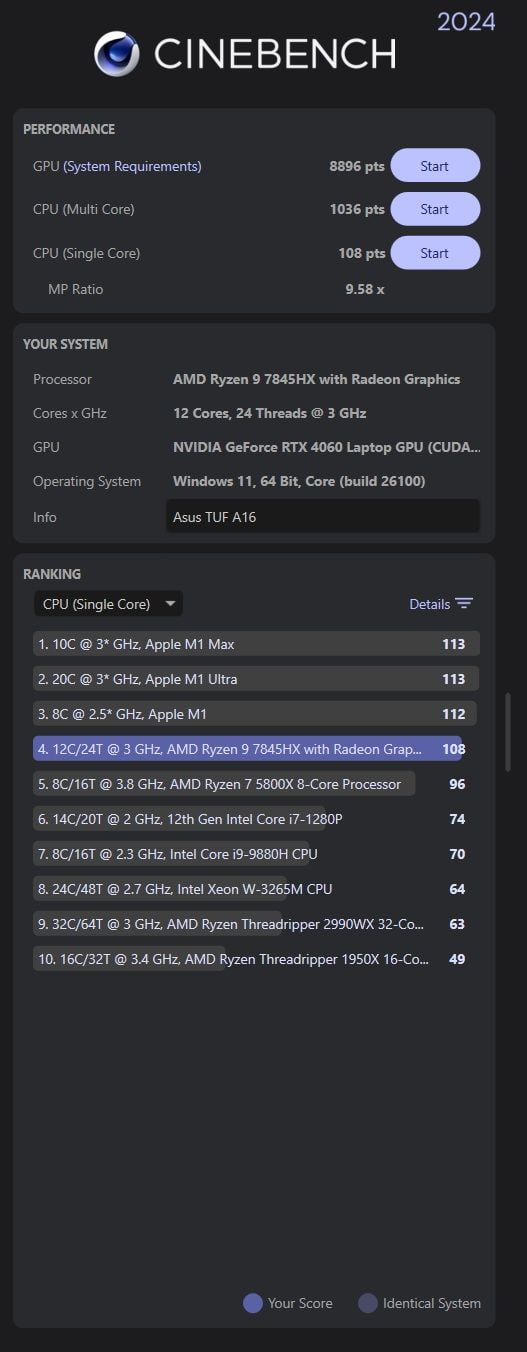Click the vertical scrollbar thumb on right edge
Image resolution: width=527 pixels, height=1352 pixels.
(x=508, y=732)
